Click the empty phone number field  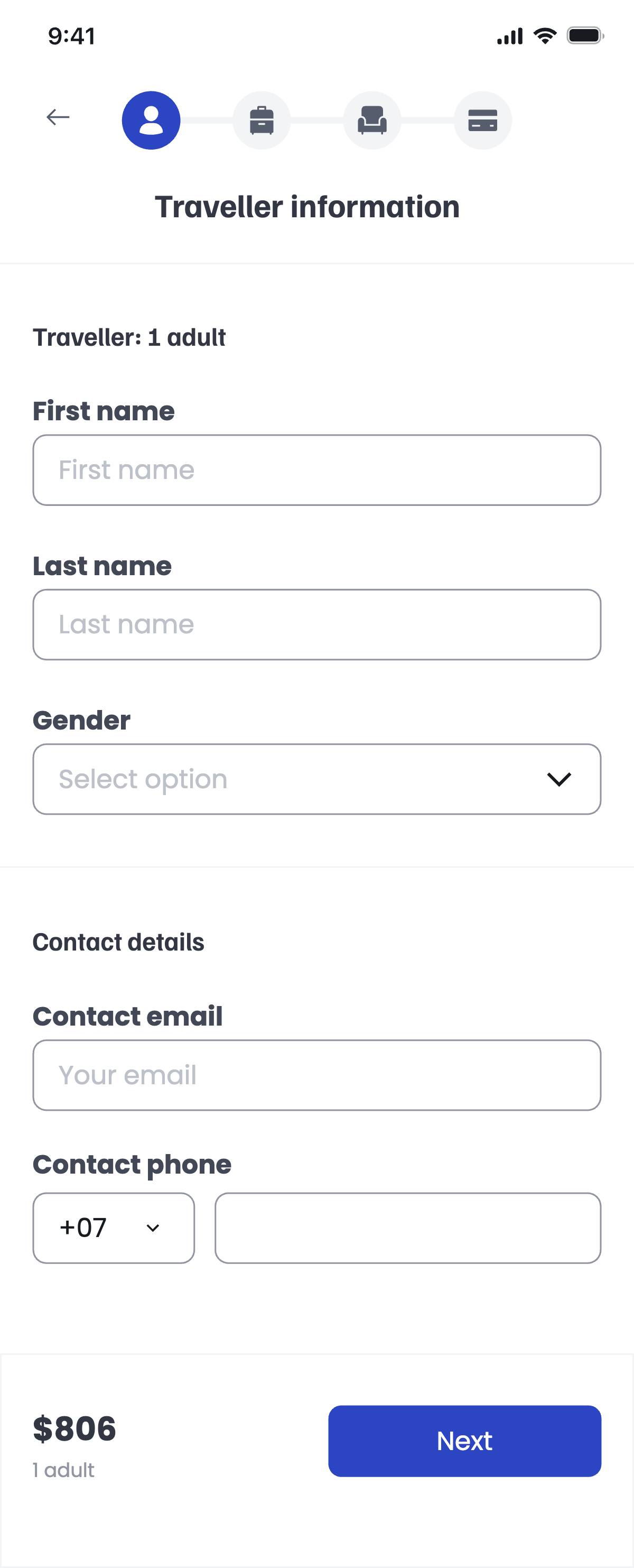[408, 1228]
